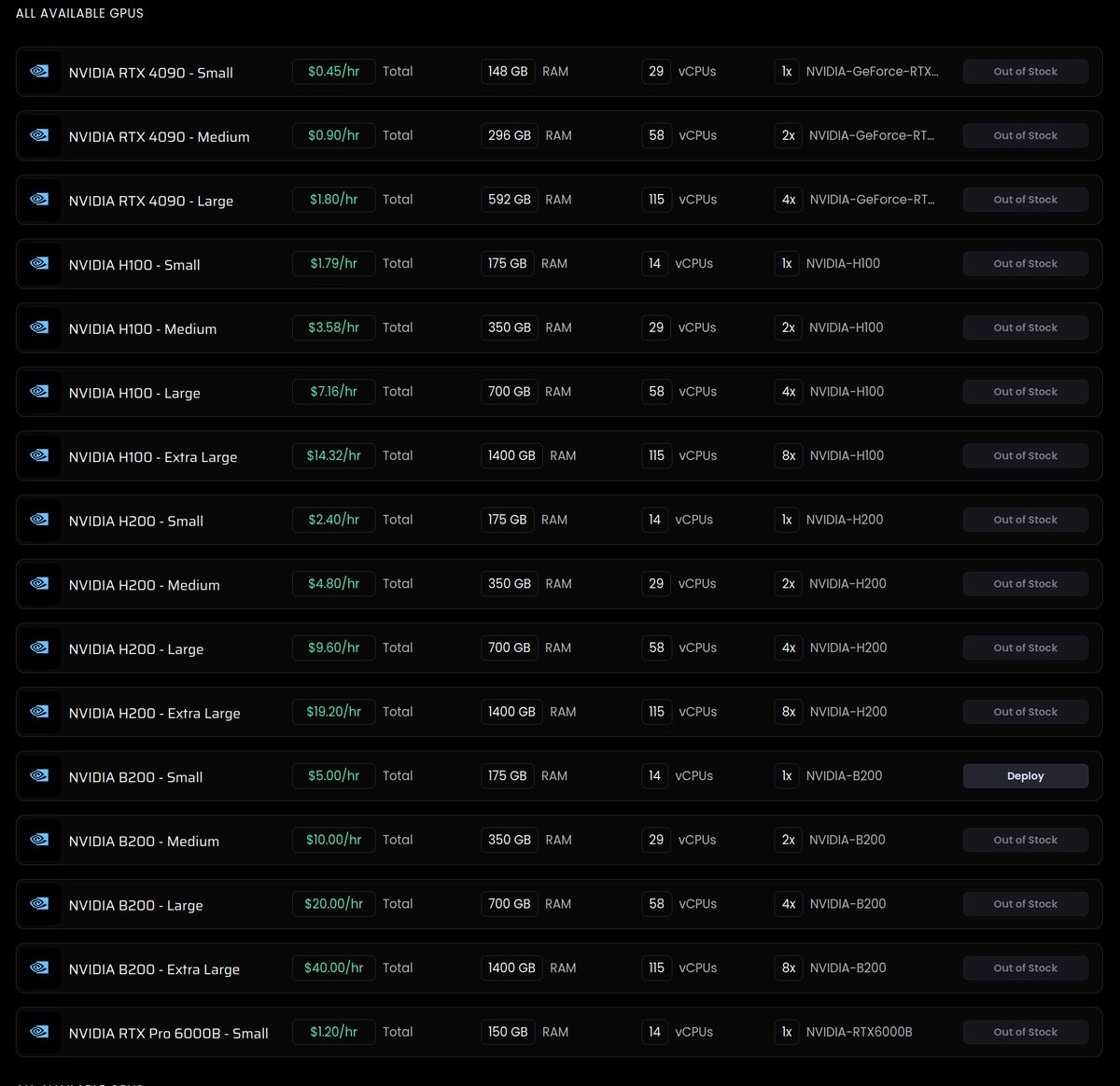The width and height of the screenshot is (1120, 1086).
Task: Click Out of Stock for B200 - Medium
Action: (x=1025, y=840)
